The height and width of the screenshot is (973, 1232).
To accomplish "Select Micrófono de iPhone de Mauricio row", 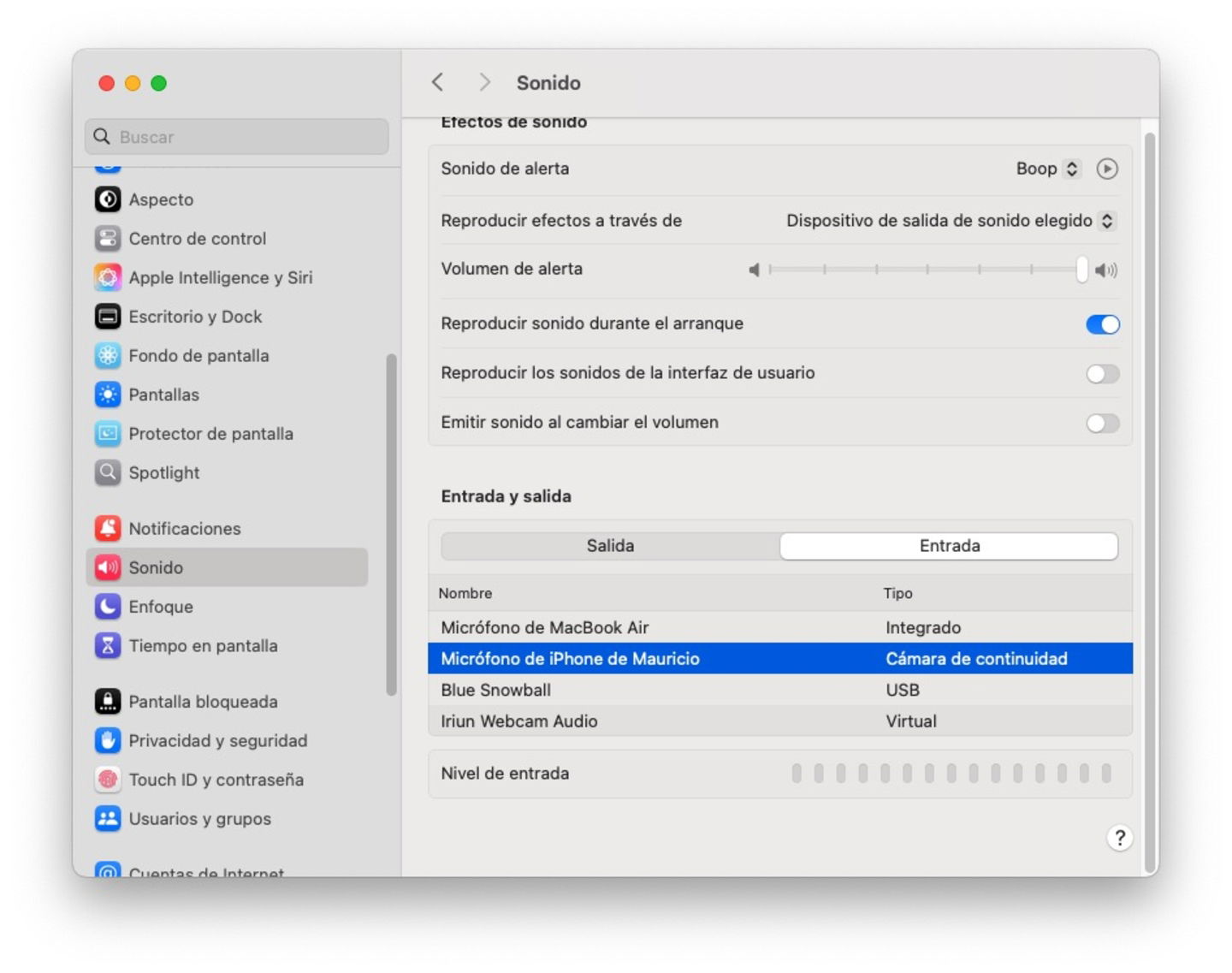I will point(780,659).
